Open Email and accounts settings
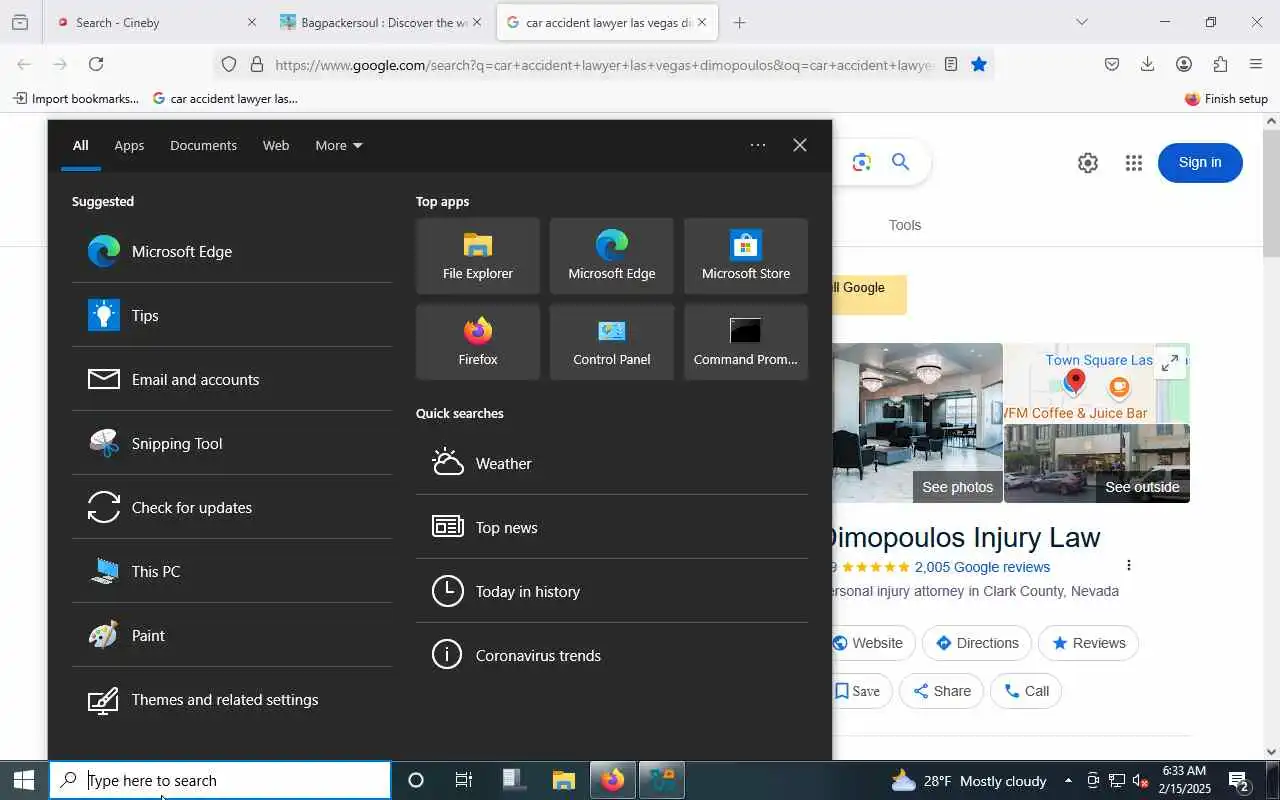1280x800 pixels. point(232,379)
